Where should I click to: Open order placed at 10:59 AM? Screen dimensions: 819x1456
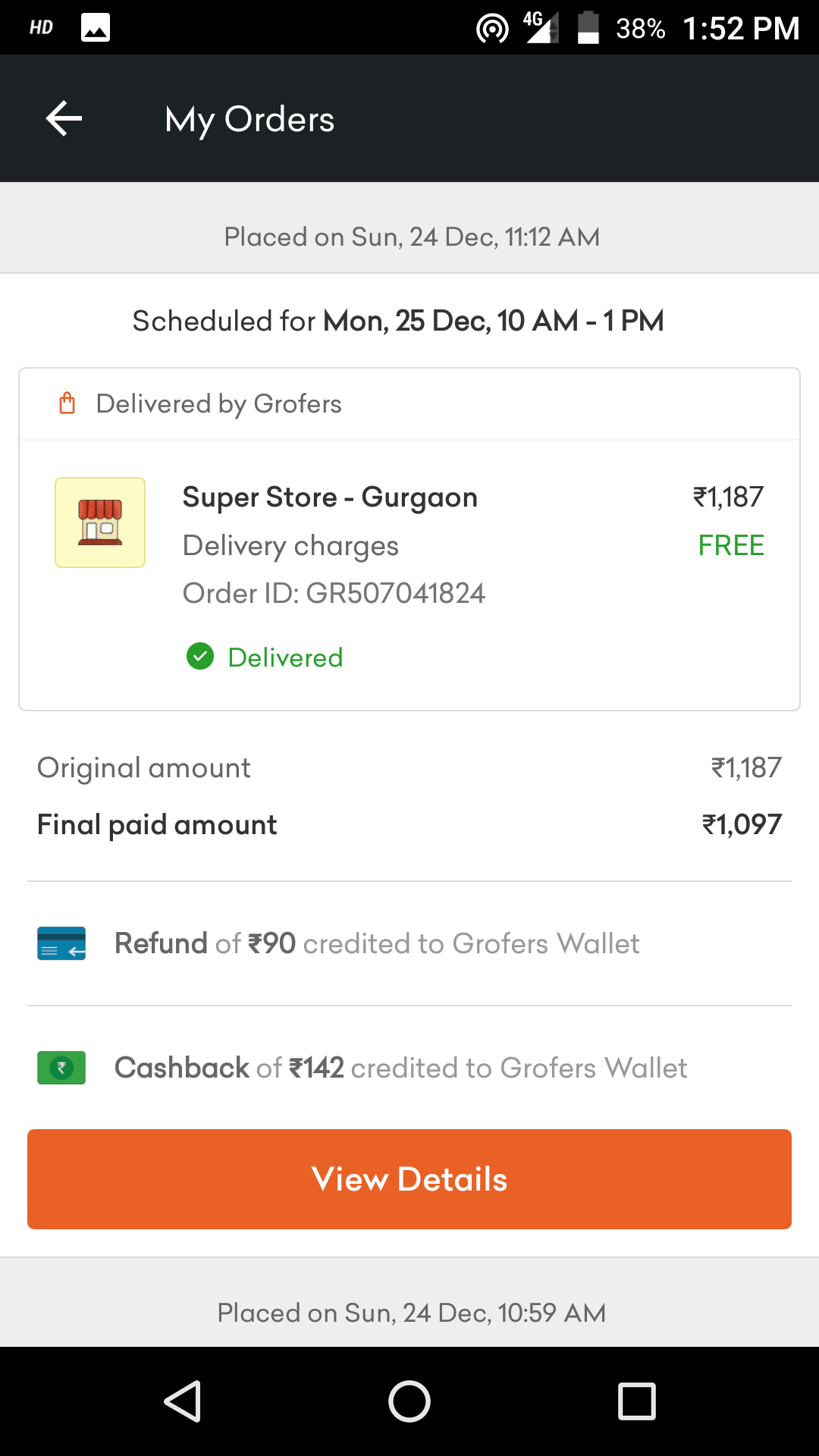point(409,1312)
